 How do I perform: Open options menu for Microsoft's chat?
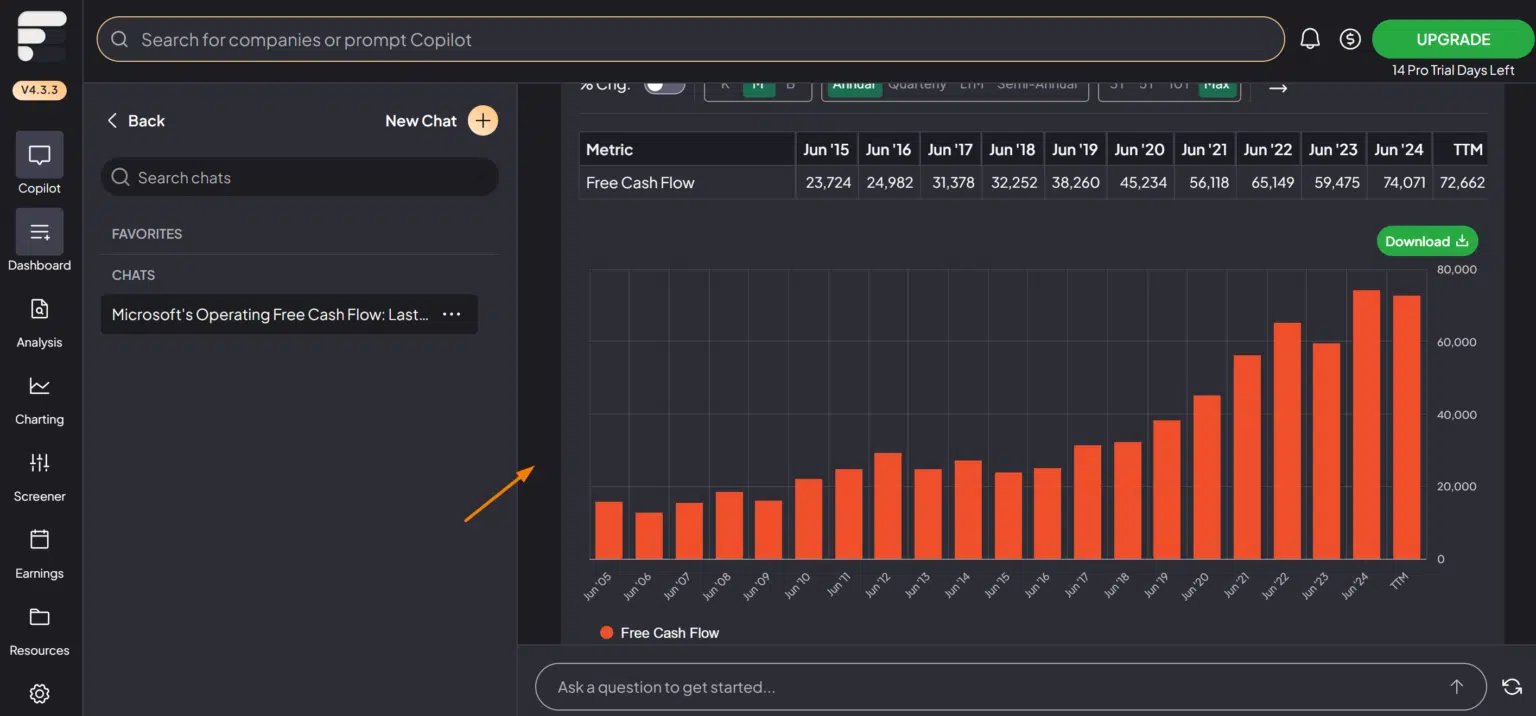tap(451, 314)
